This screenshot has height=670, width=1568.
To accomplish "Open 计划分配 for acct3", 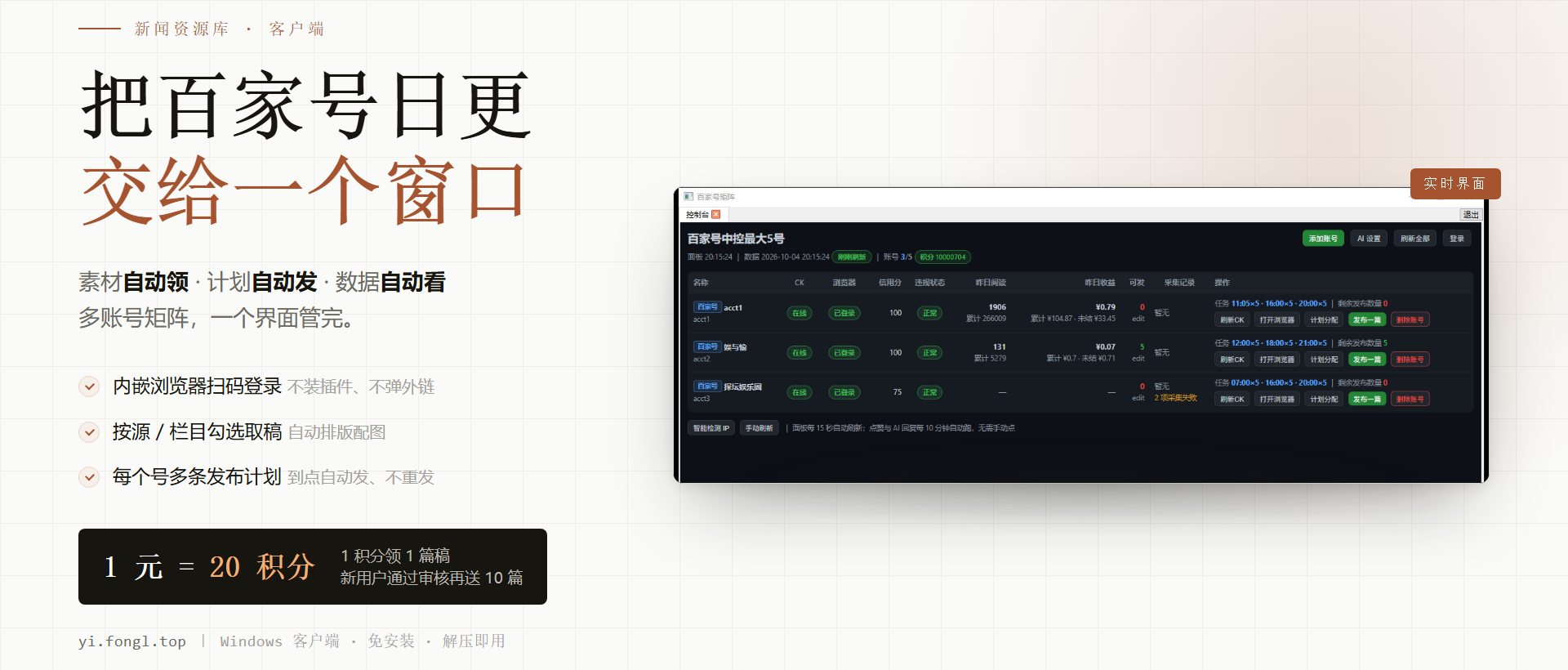I will [1324, 400].
